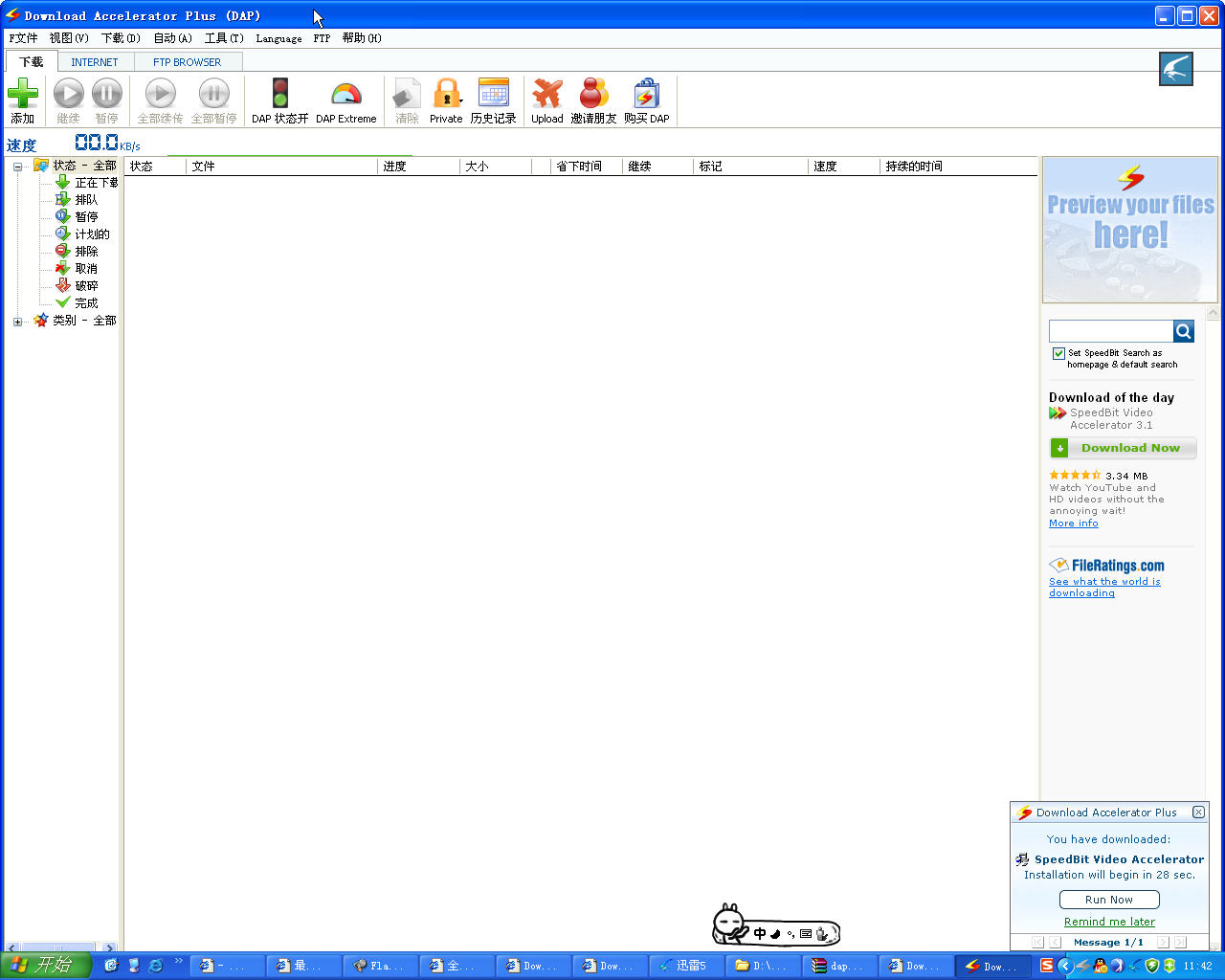The height and width of the screenshot is (980, 1225).
Task: Click the Remind me later link
Action: click(x=1109, y=922)
